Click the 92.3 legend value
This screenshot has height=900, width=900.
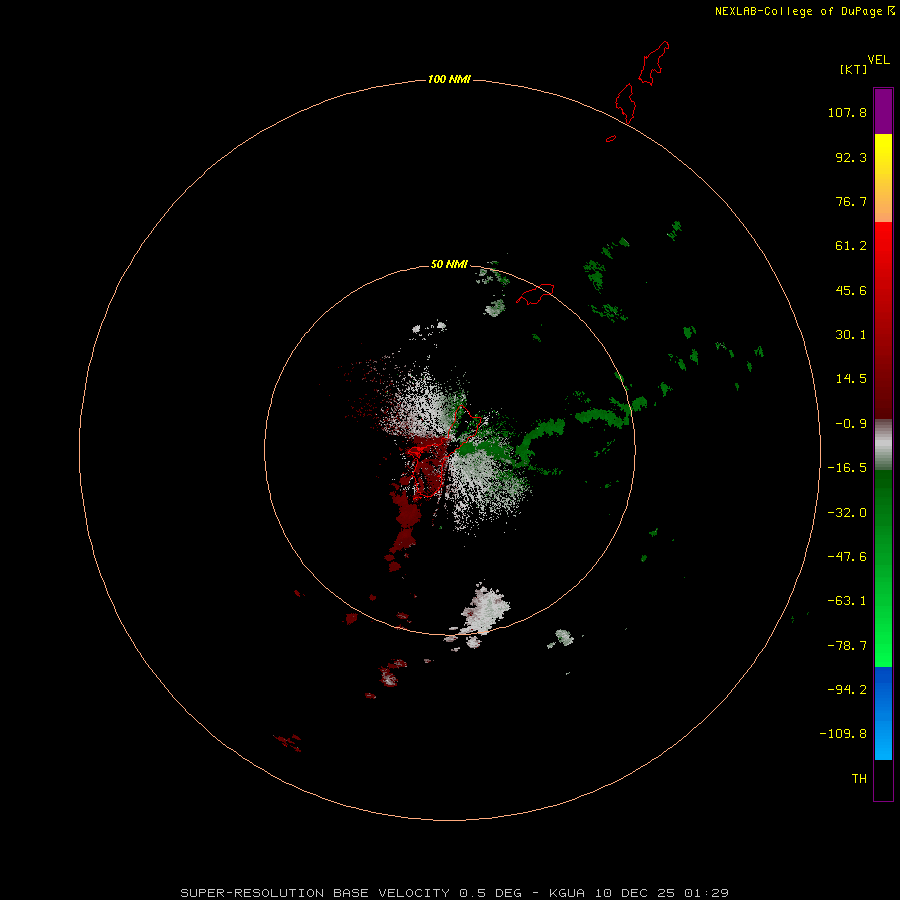(851, 157)
